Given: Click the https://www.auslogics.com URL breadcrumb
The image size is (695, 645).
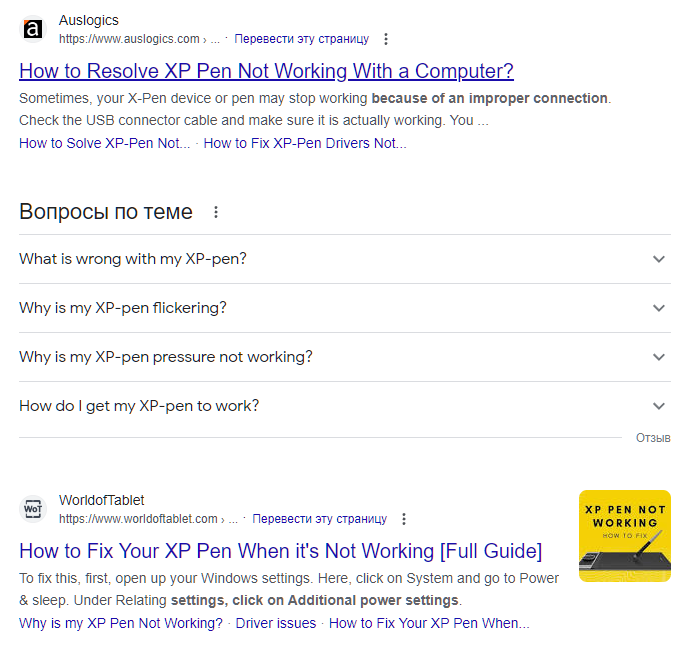Looking at the screenshot, I should click(x=139, y=39).
